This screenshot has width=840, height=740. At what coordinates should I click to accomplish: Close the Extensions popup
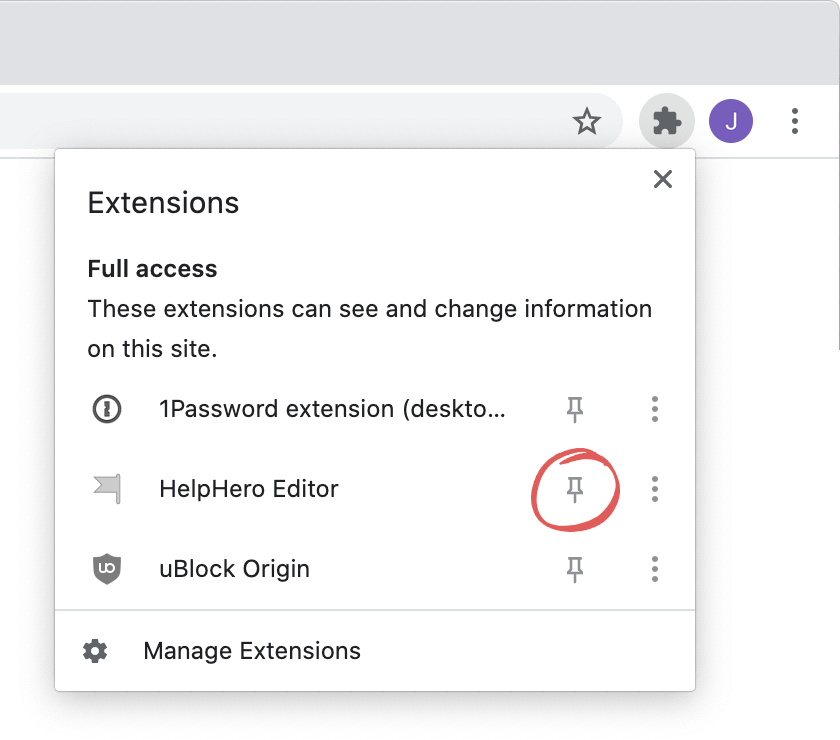click(x=663, y=179)
